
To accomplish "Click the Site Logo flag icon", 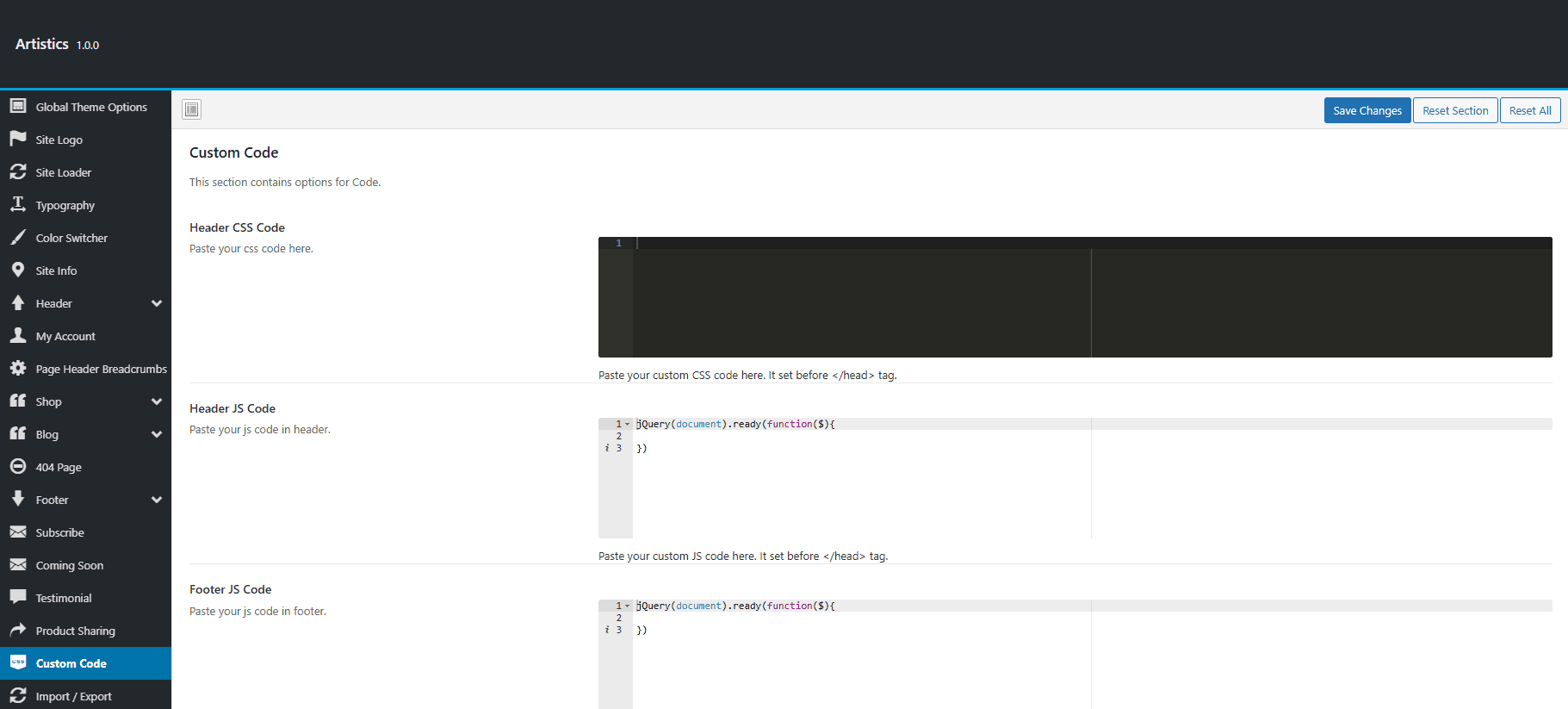I will coord(18,139).
